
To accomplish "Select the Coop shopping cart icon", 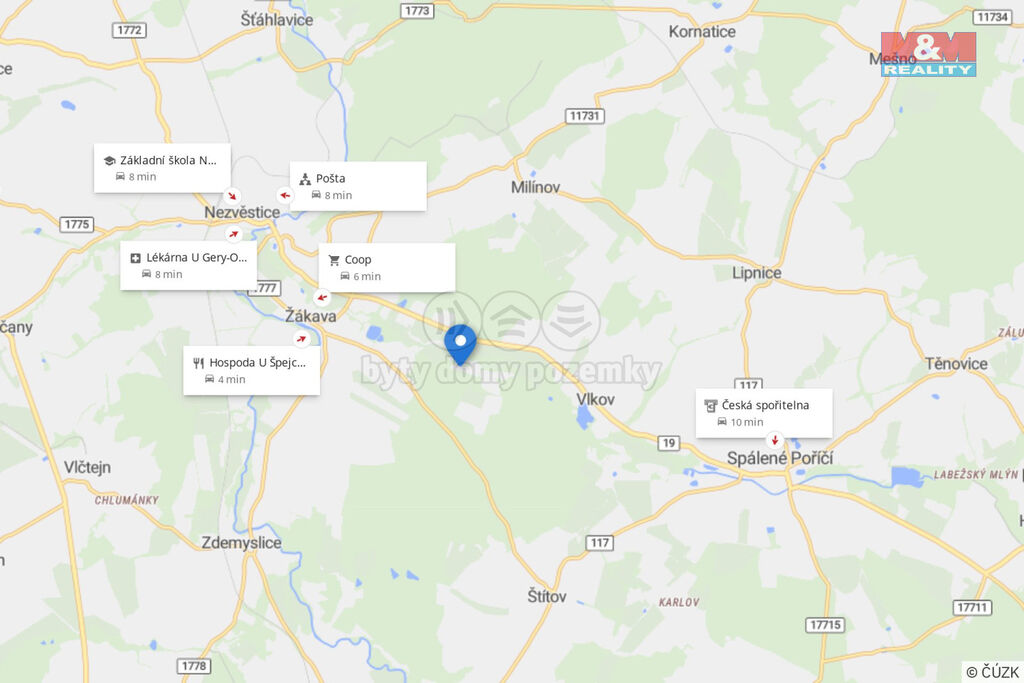I will pyautogui.click(x=334, y=260).
